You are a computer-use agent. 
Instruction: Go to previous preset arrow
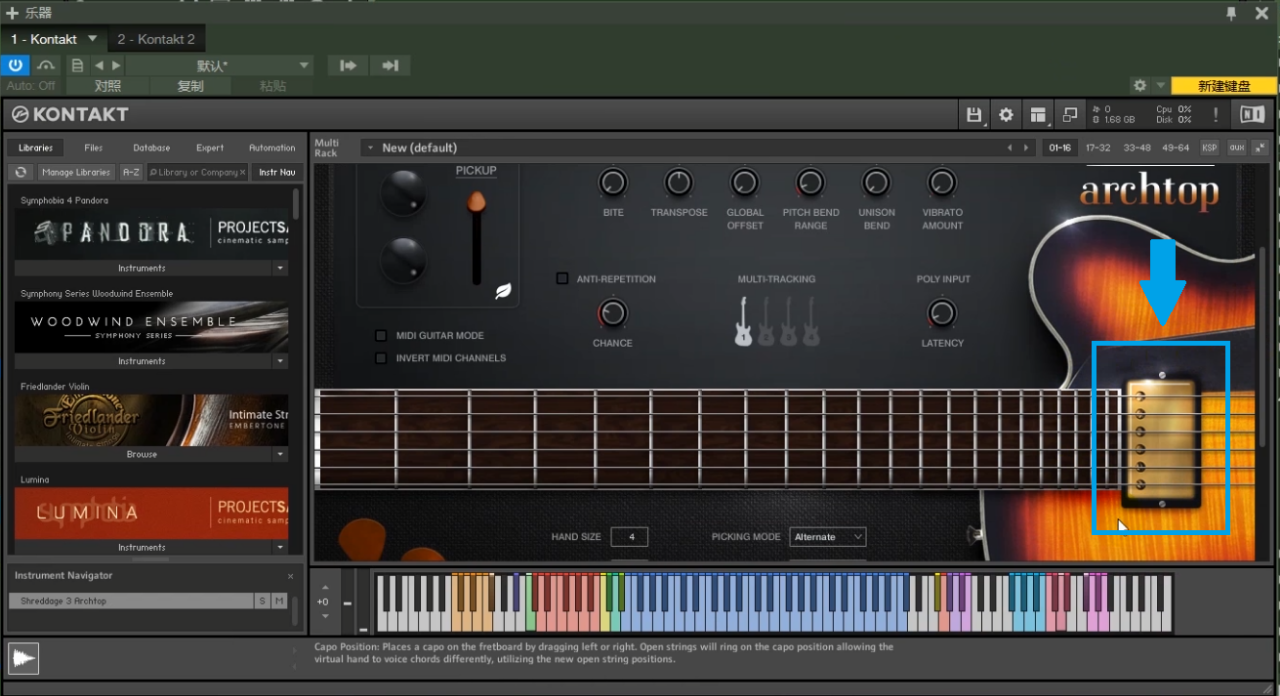(x=99, y=66)
